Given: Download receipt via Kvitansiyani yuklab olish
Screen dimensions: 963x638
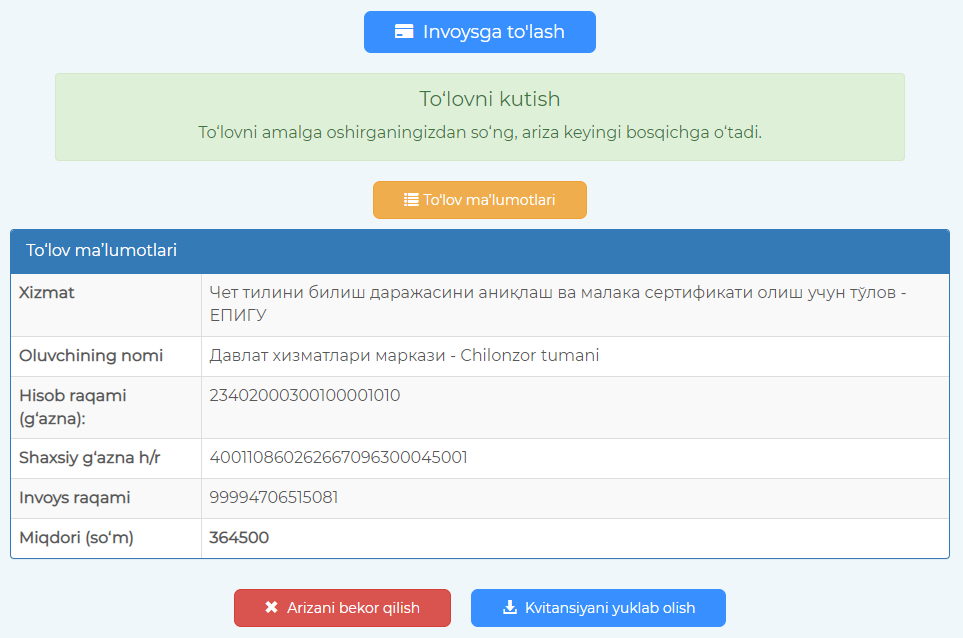Looking at the screenshot, I should point(598,607).
